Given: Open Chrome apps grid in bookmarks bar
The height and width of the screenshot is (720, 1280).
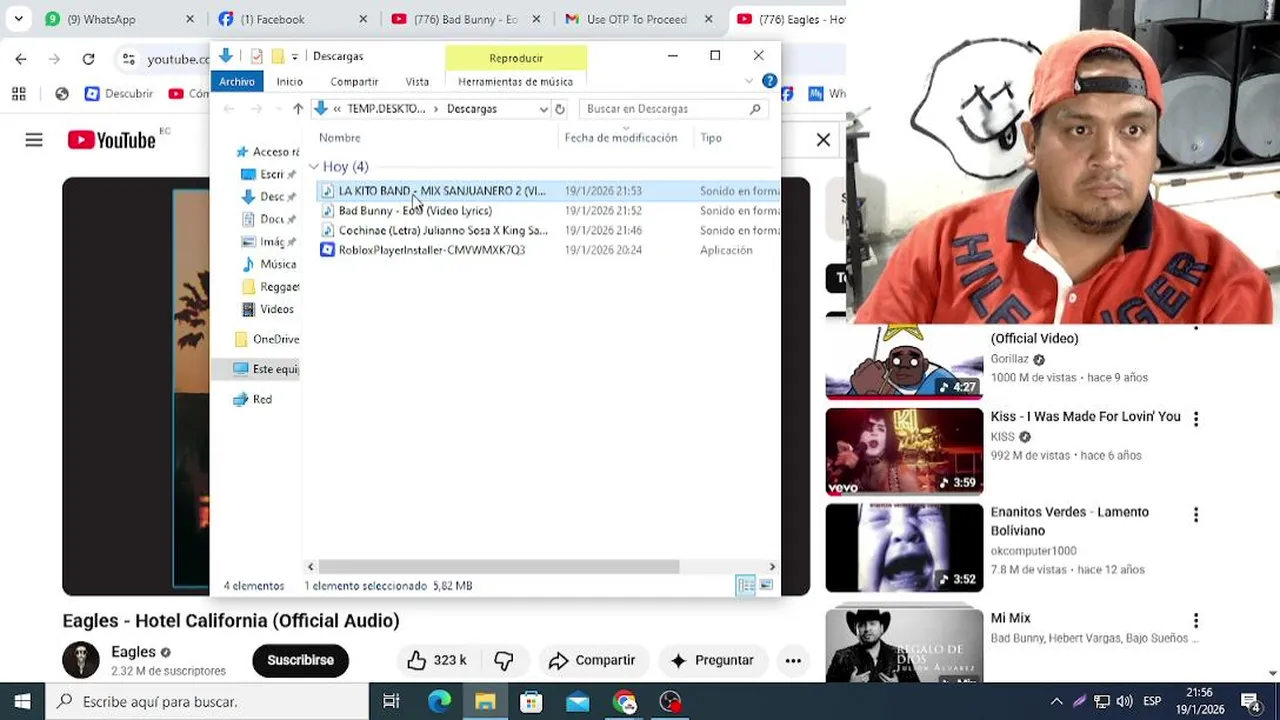Looking at the screenshot, I should tap(19, 94).
